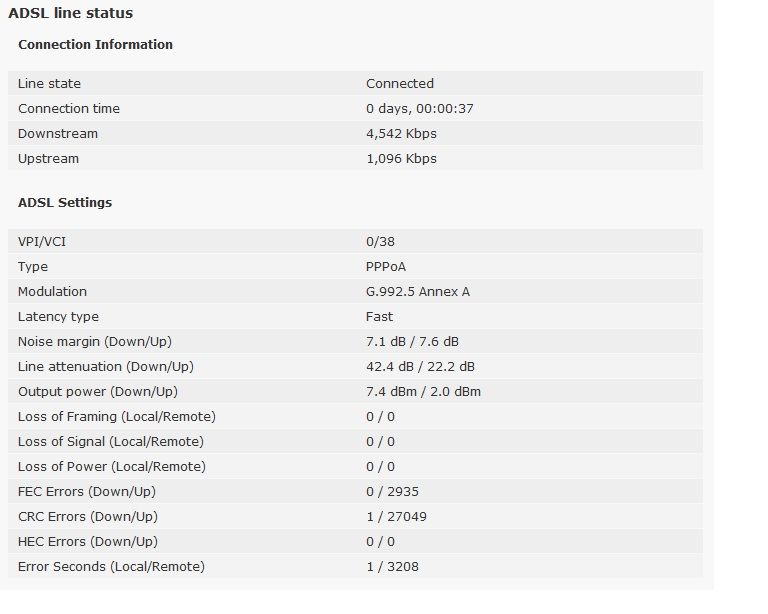Screen dimensions: 768x614
Task: Click the Noise margin (Down/Up) label
Action: point(95,342)
